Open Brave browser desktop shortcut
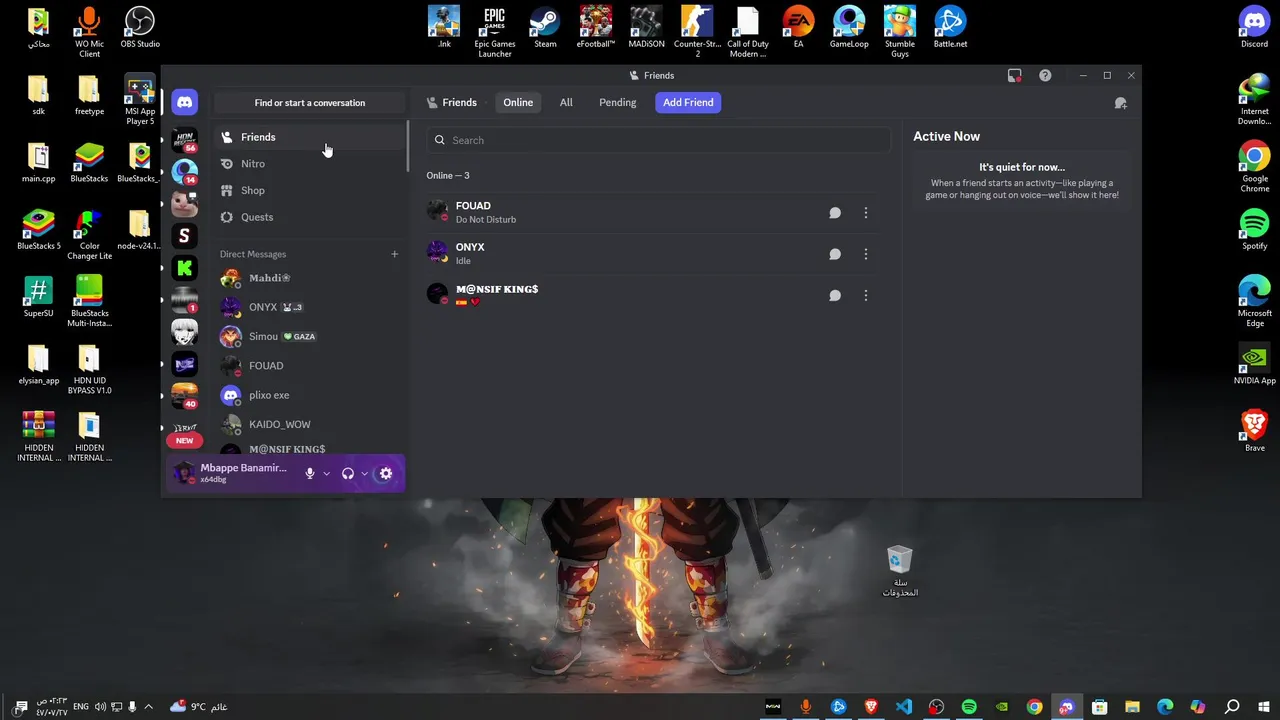The height and width of the screenshot is (720, 1280). click(1254, 430)
